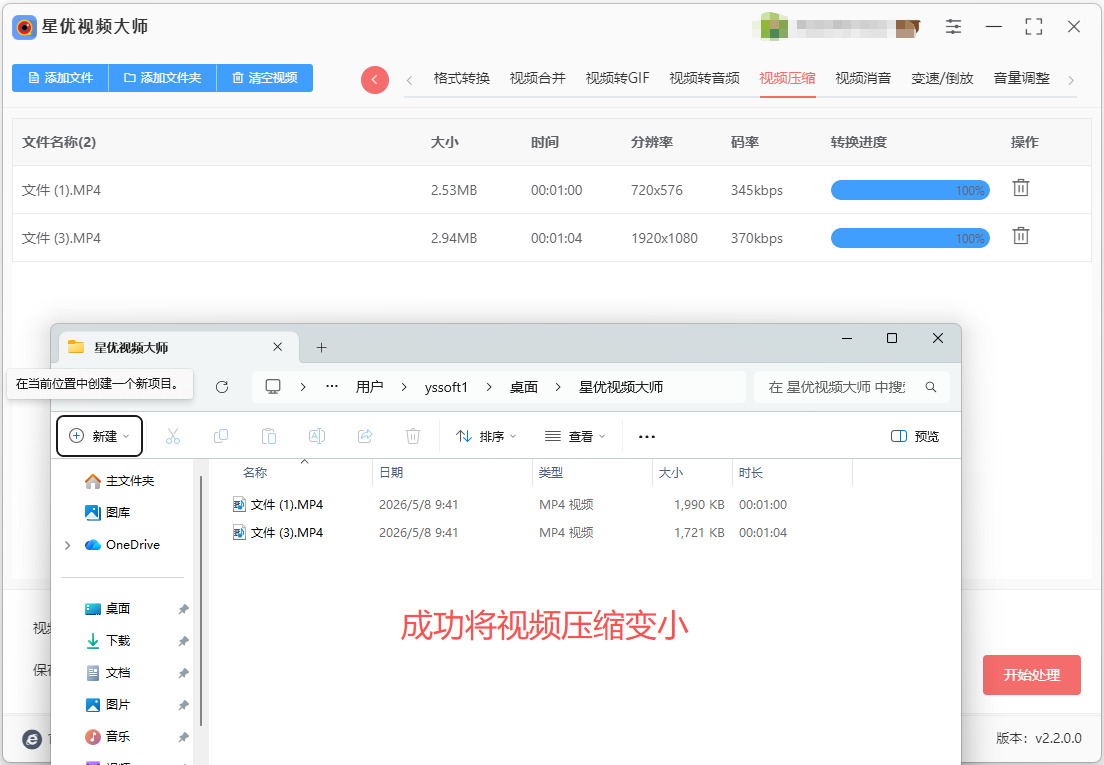
Task: Delete 文件 (1).MP4 row with trash icon
Action: (x=1021, y=188)
